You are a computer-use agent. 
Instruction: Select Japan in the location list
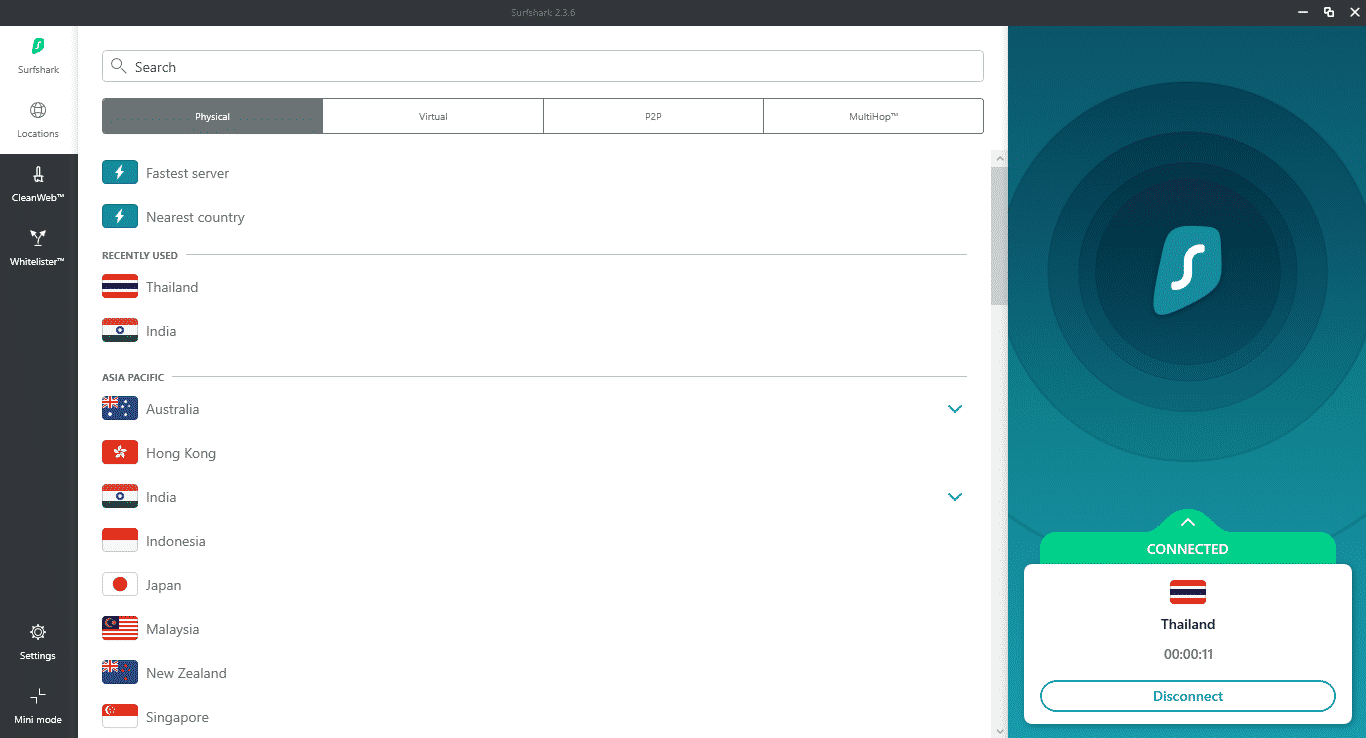click(534, 585)
